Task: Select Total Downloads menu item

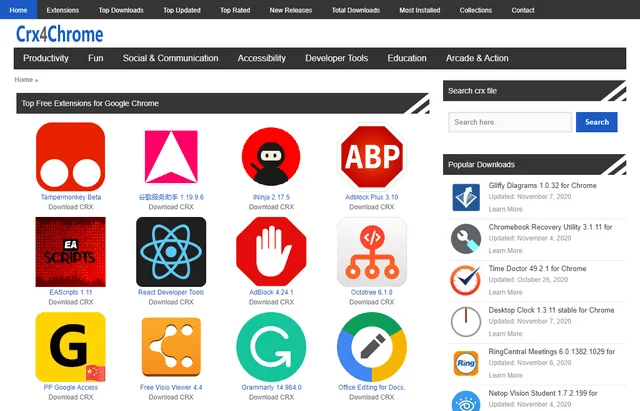Action: 356,10
